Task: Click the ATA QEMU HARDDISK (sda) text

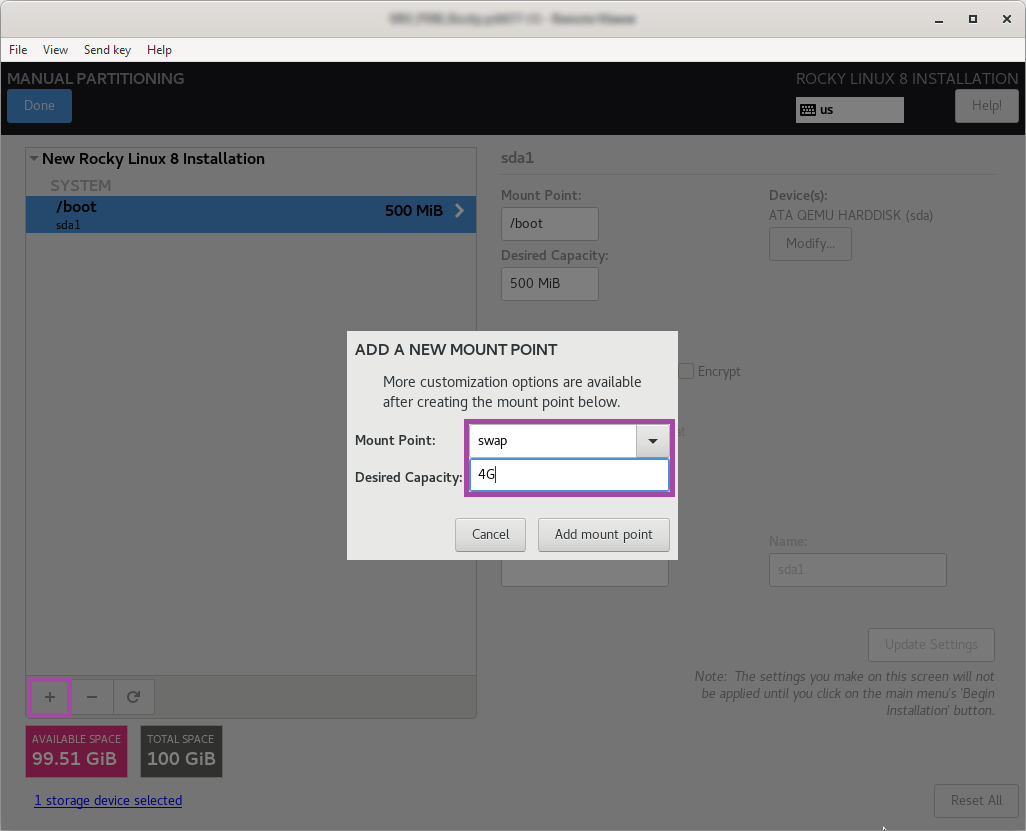Action: click(x=851, y=215)
